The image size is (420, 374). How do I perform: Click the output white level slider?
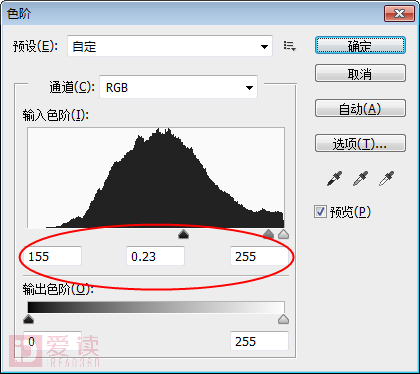click(x=283, y=319)
